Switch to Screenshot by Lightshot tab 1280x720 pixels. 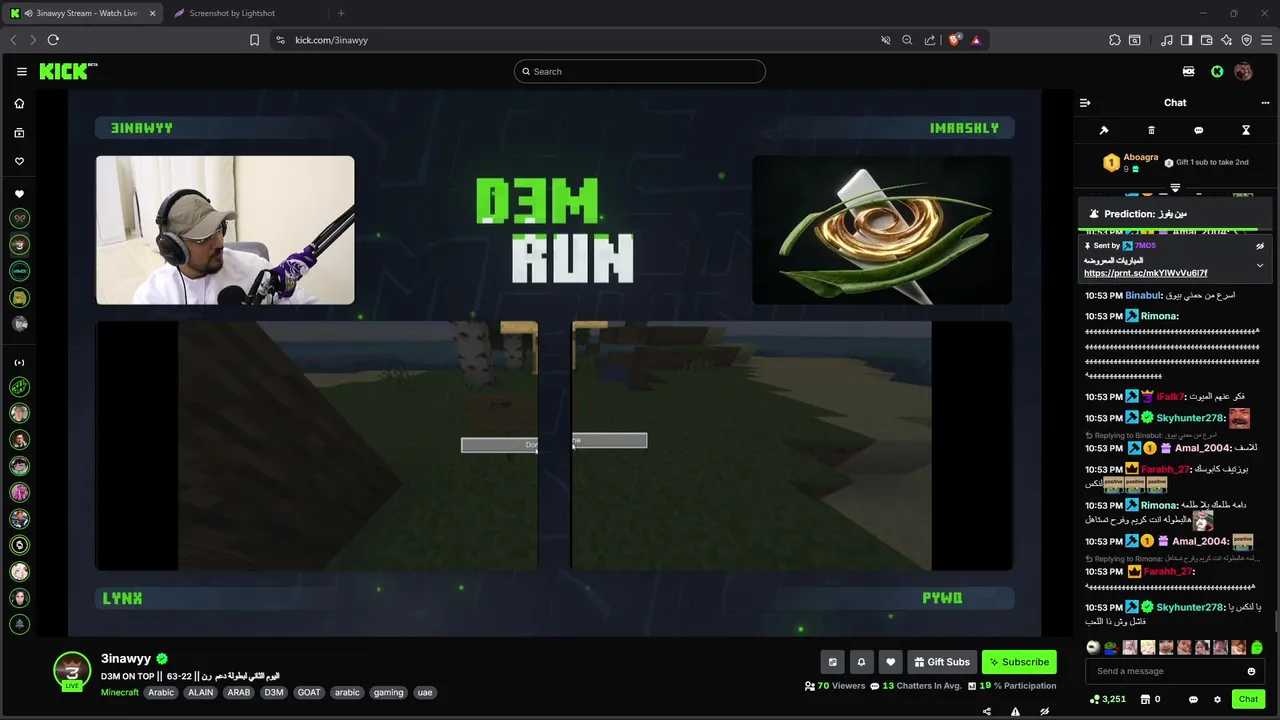tap(232, 13)
